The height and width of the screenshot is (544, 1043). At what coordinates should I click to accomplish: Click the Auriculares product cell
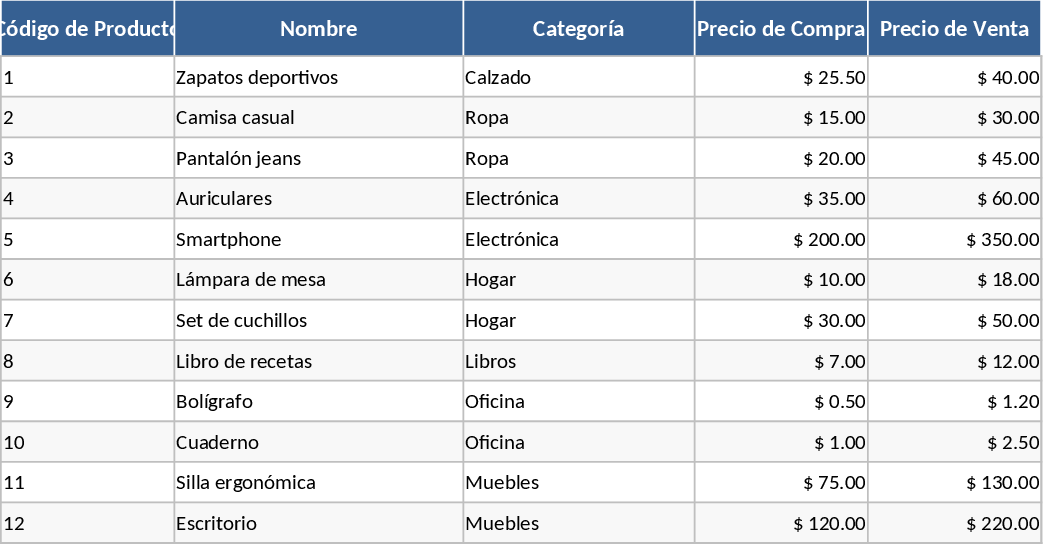pyautogui.click(x=224, y=199)
